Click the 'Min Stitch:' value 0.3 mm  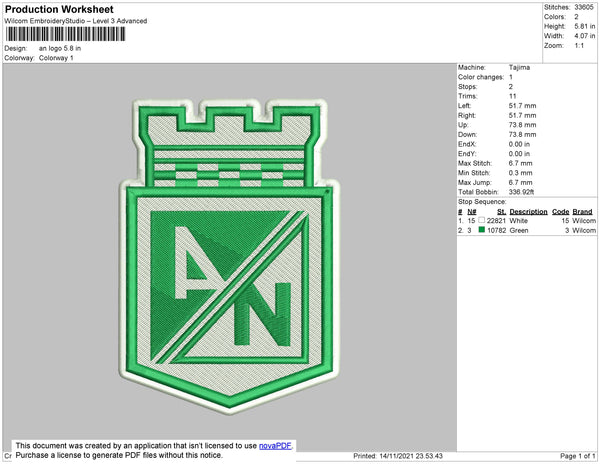[x=520, y=173]
